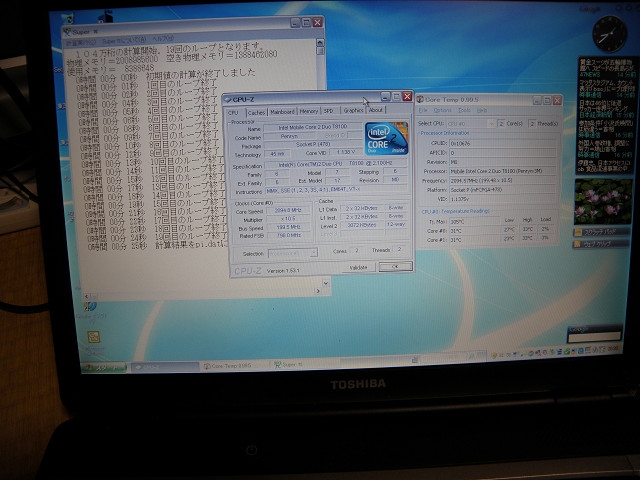640x480 pixels.
Task: Click the Core Temp title bar icon
Action: (x=420, y=99)
